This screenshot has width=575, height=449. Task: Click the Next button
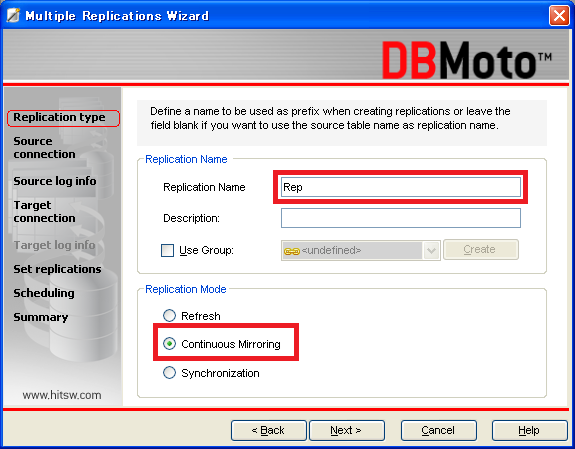pyautogui.click(x=347, y=430)
